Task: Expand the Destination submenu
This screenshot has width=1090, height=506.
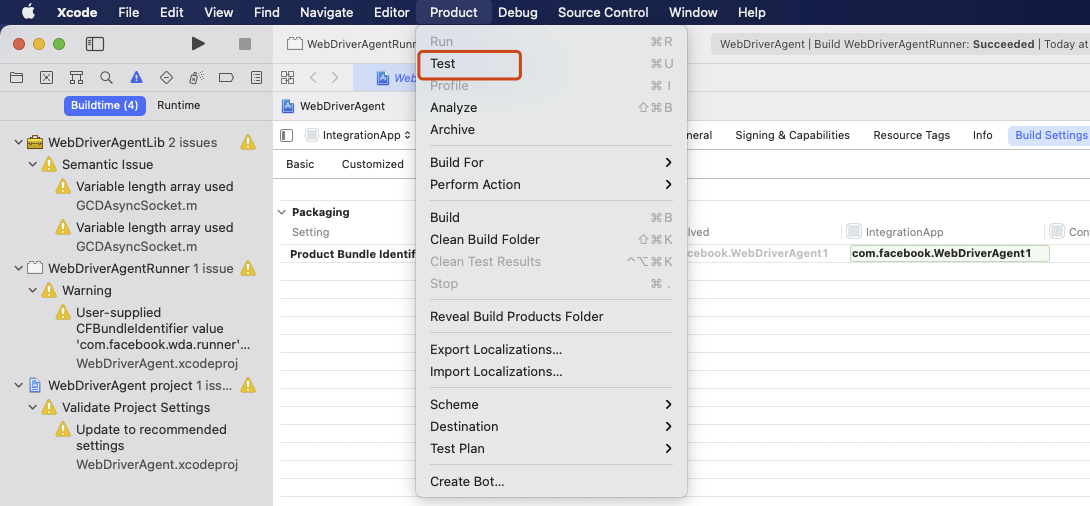Action: [x=551, y=427]
